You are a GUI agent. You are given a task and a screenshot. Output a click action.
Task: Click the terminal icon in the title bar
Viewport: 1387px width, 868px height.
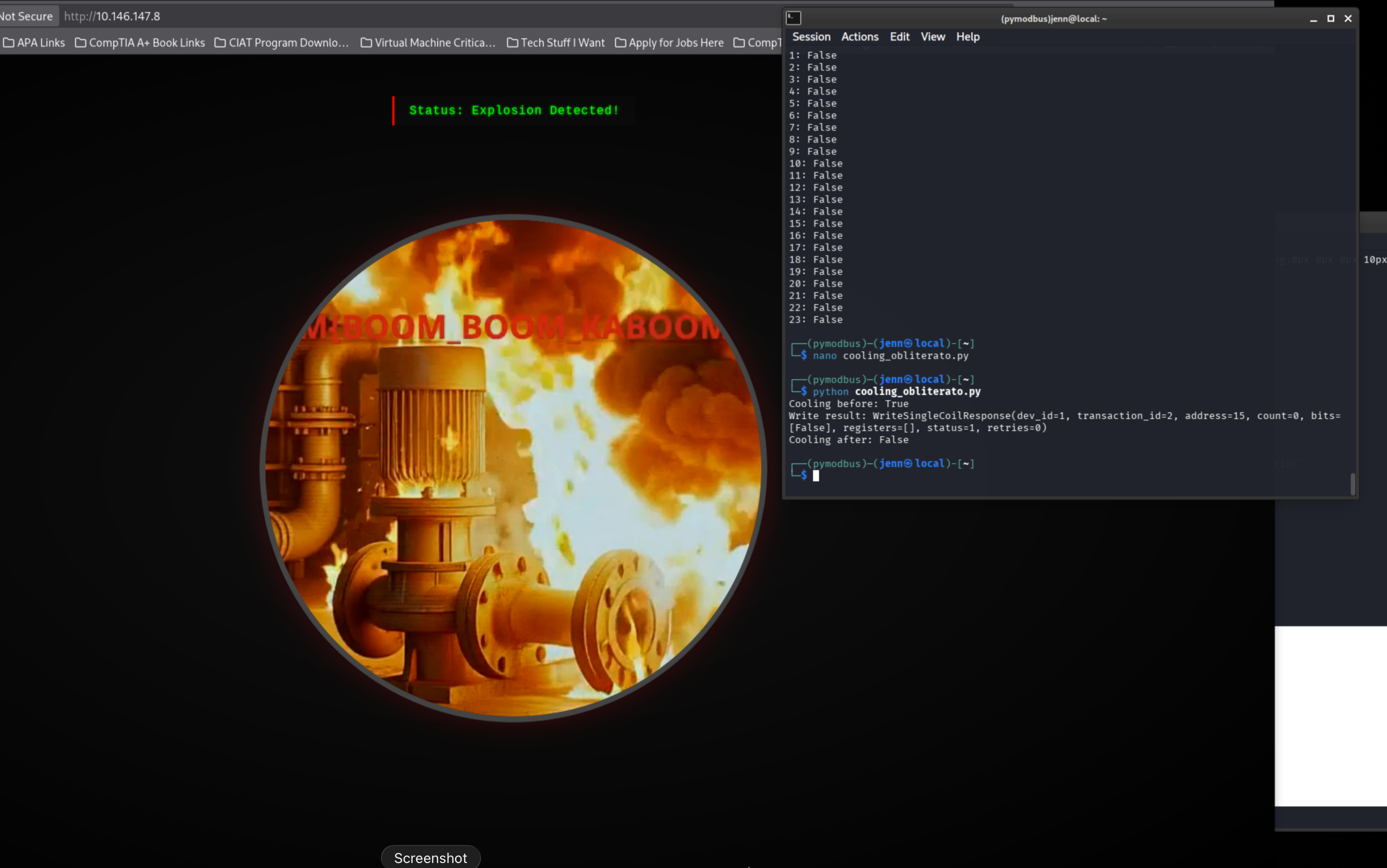pos(793,18)
